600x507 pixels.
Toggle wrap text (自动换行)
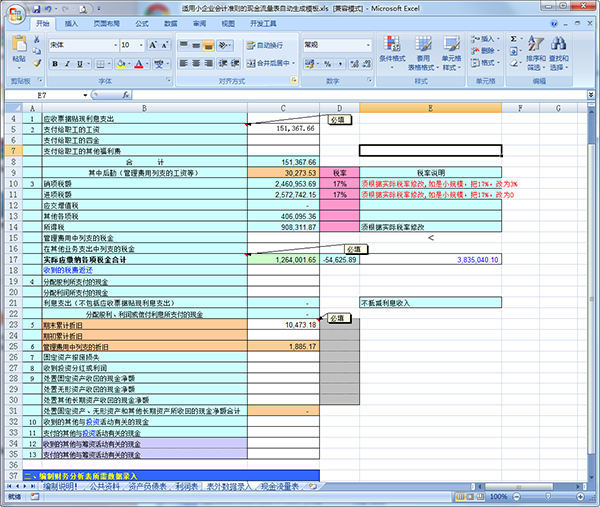(x=265, y=46)
